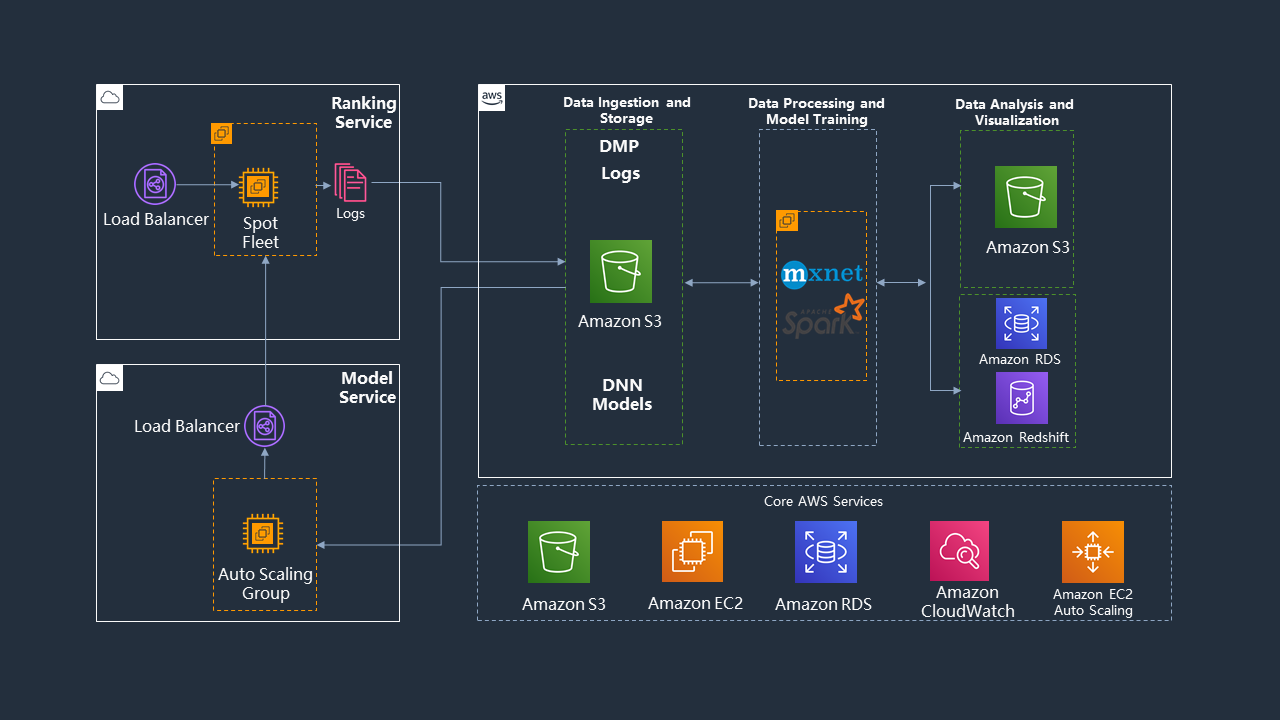Click the Amazon Redshift icon
Viewport: 1280px width, 720px height.
1022,398
